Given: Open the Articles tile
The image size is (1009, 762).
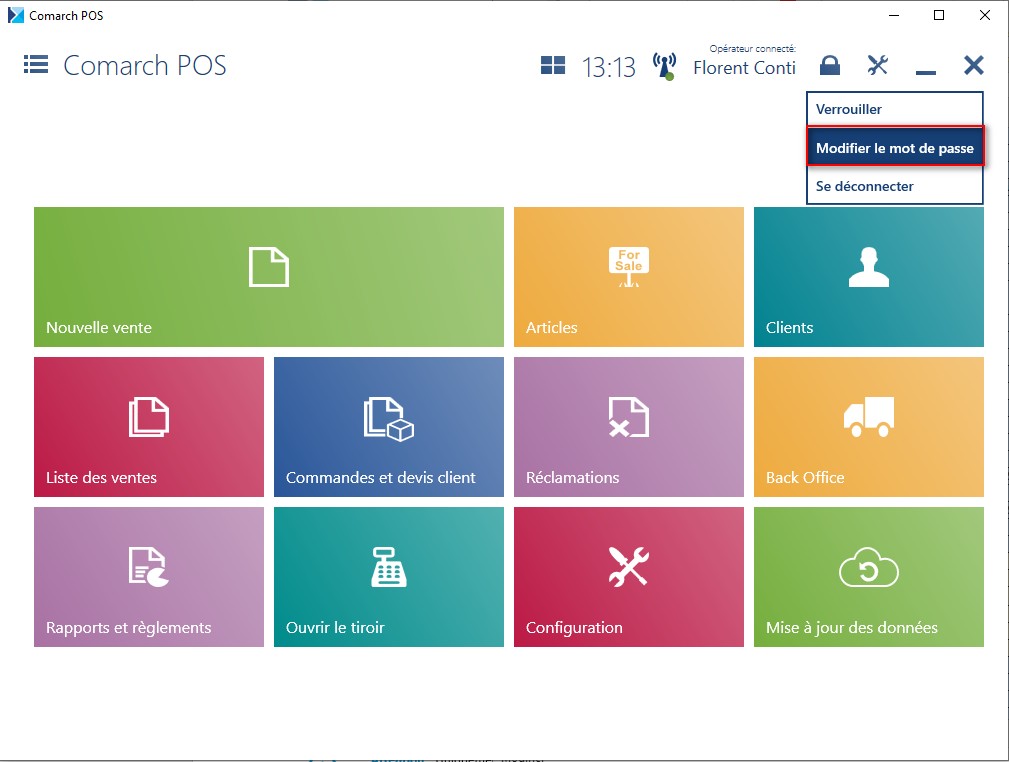Looking at the screenshot, I should tap(629, 277).
